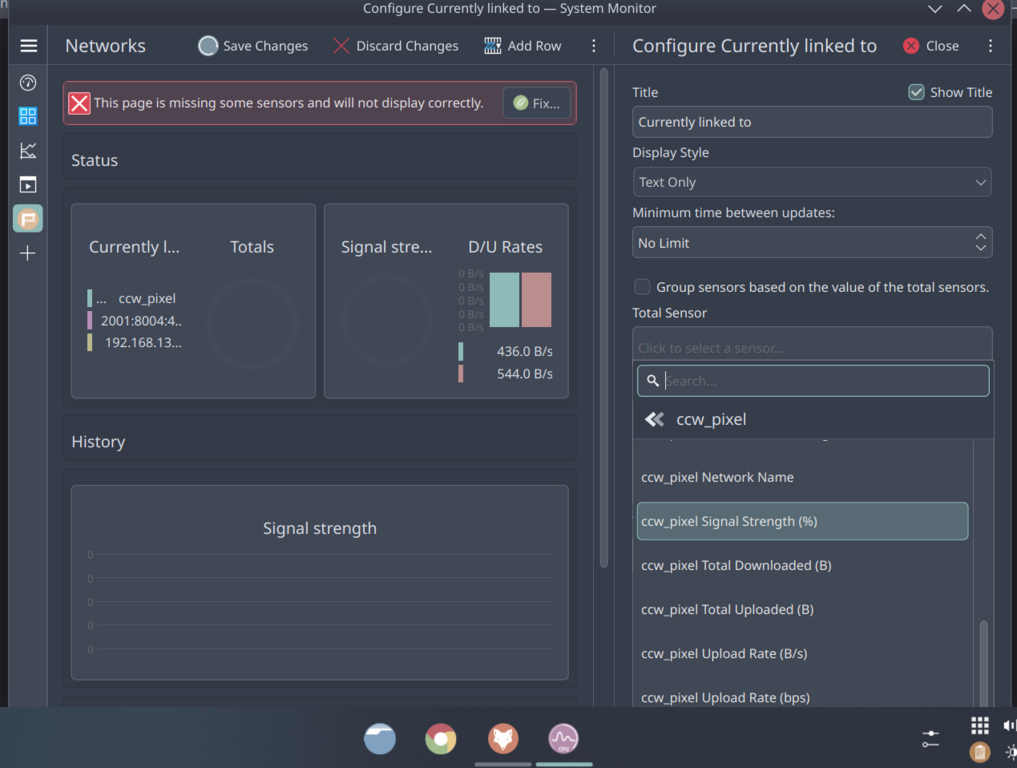The width and height of the screenshot is (1017, 768).
Task: Open the hamburger sidebar menu
Action: coord(28,46)
